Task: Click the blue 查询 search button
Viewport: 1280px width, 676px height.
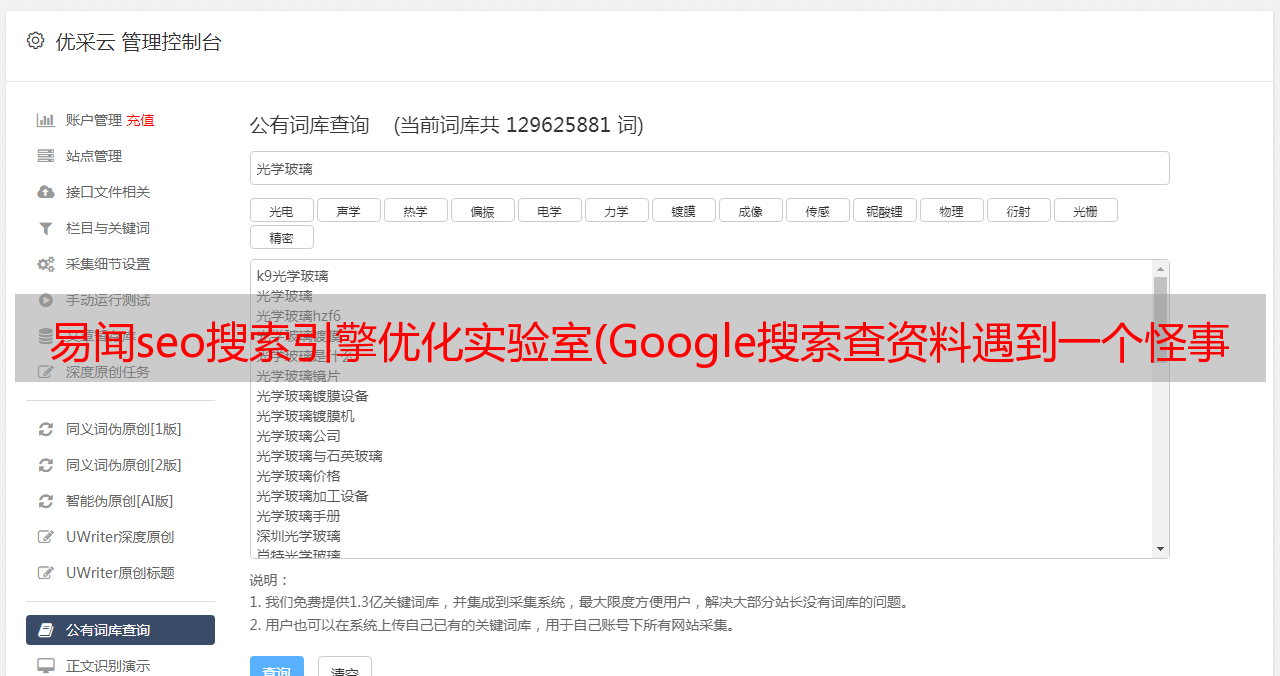Action: click(x=277, y=668)
